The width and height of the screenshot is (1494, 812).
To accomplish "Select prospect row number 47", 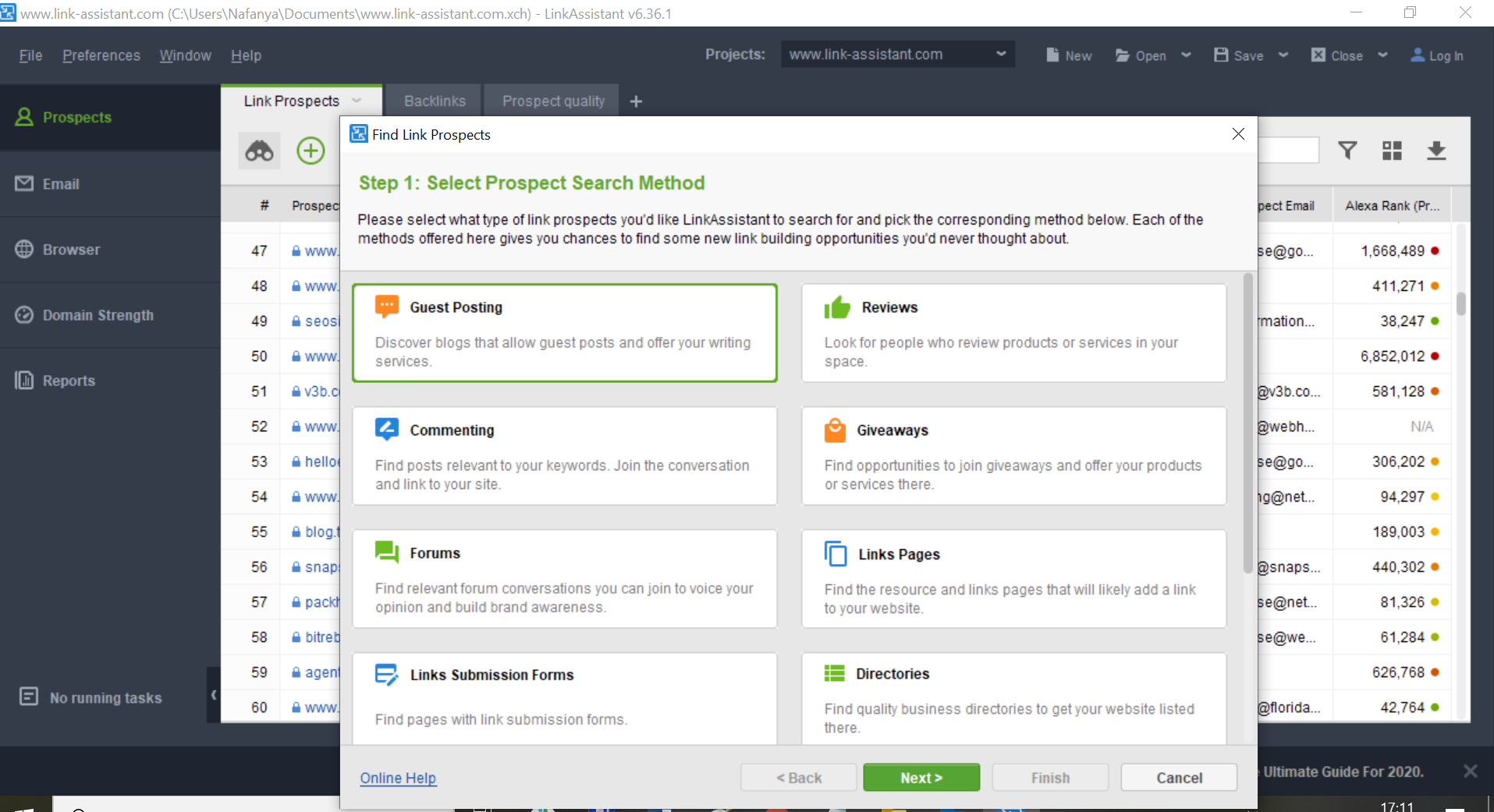I will point(259,251).
